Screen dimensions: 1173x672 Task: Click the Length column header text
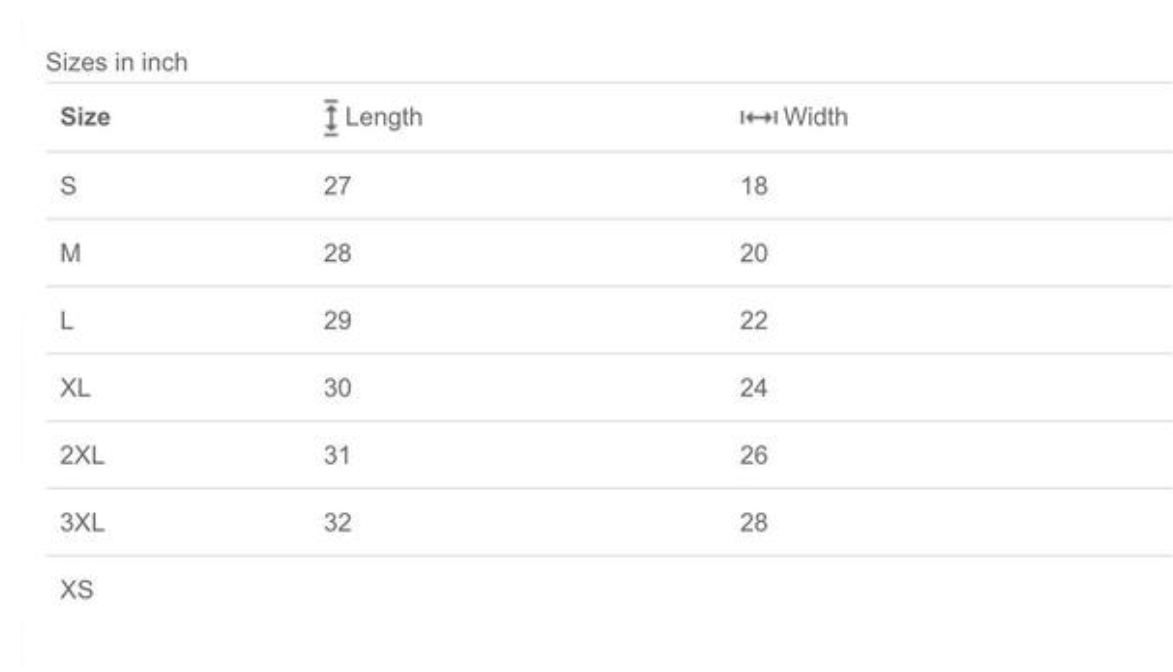(x=384, y=118)
